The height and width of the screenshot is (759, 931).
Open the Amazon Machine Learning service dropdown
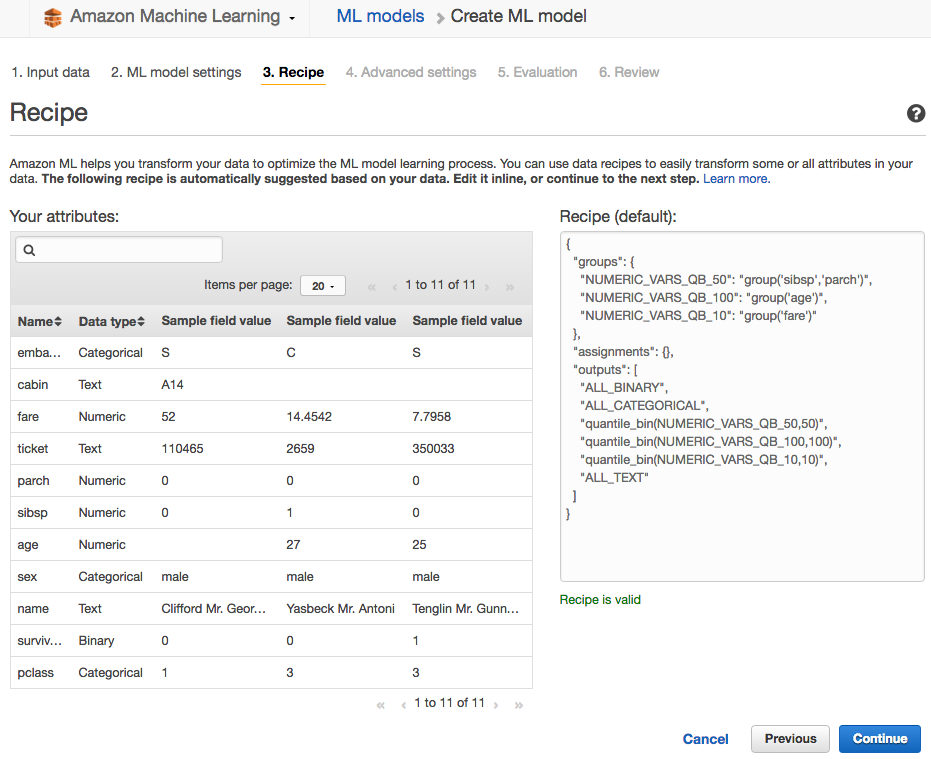pyautogui.click(x=182, y=17)
